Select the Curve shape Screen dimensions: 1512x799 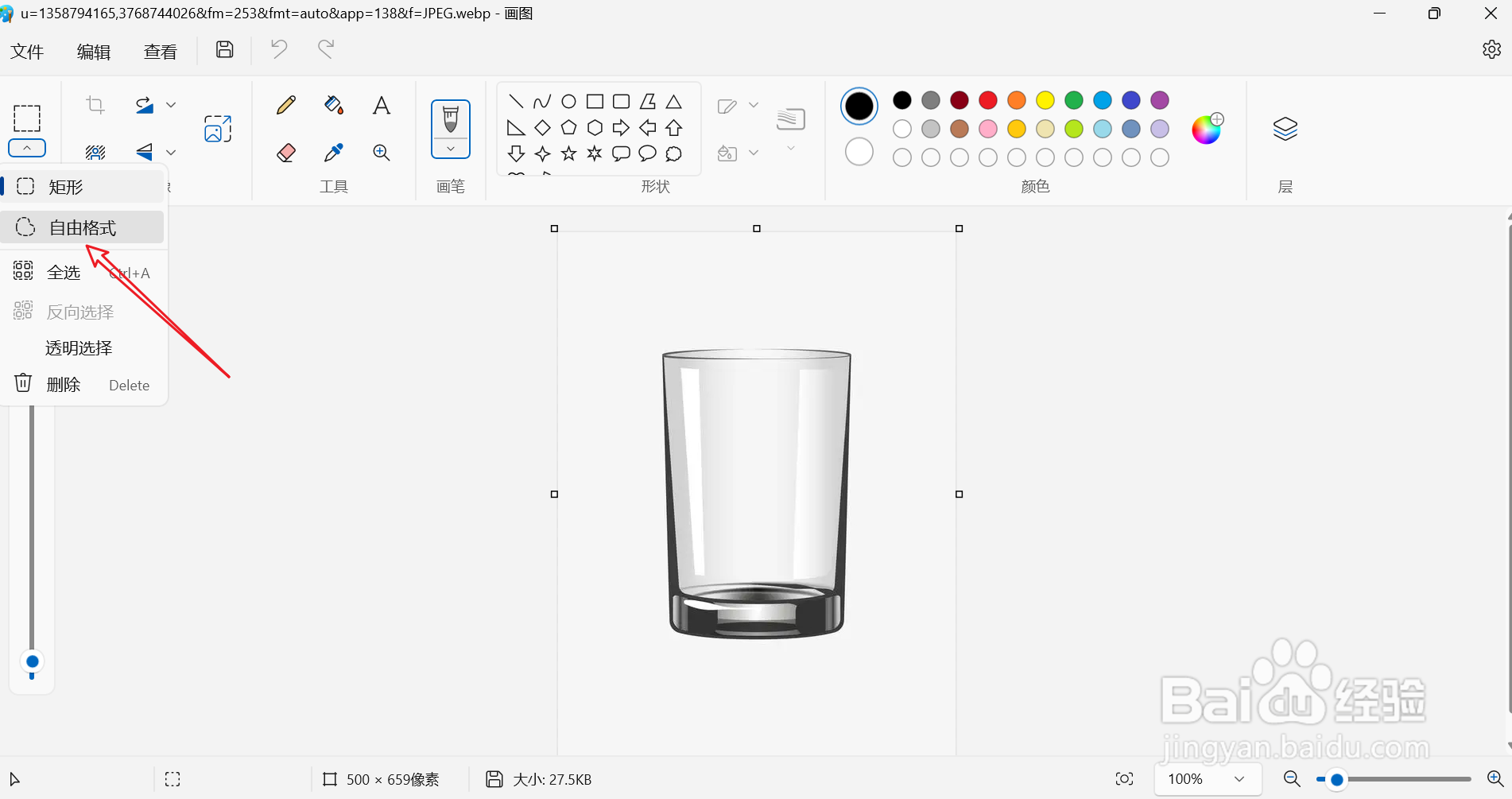[542, 101]
